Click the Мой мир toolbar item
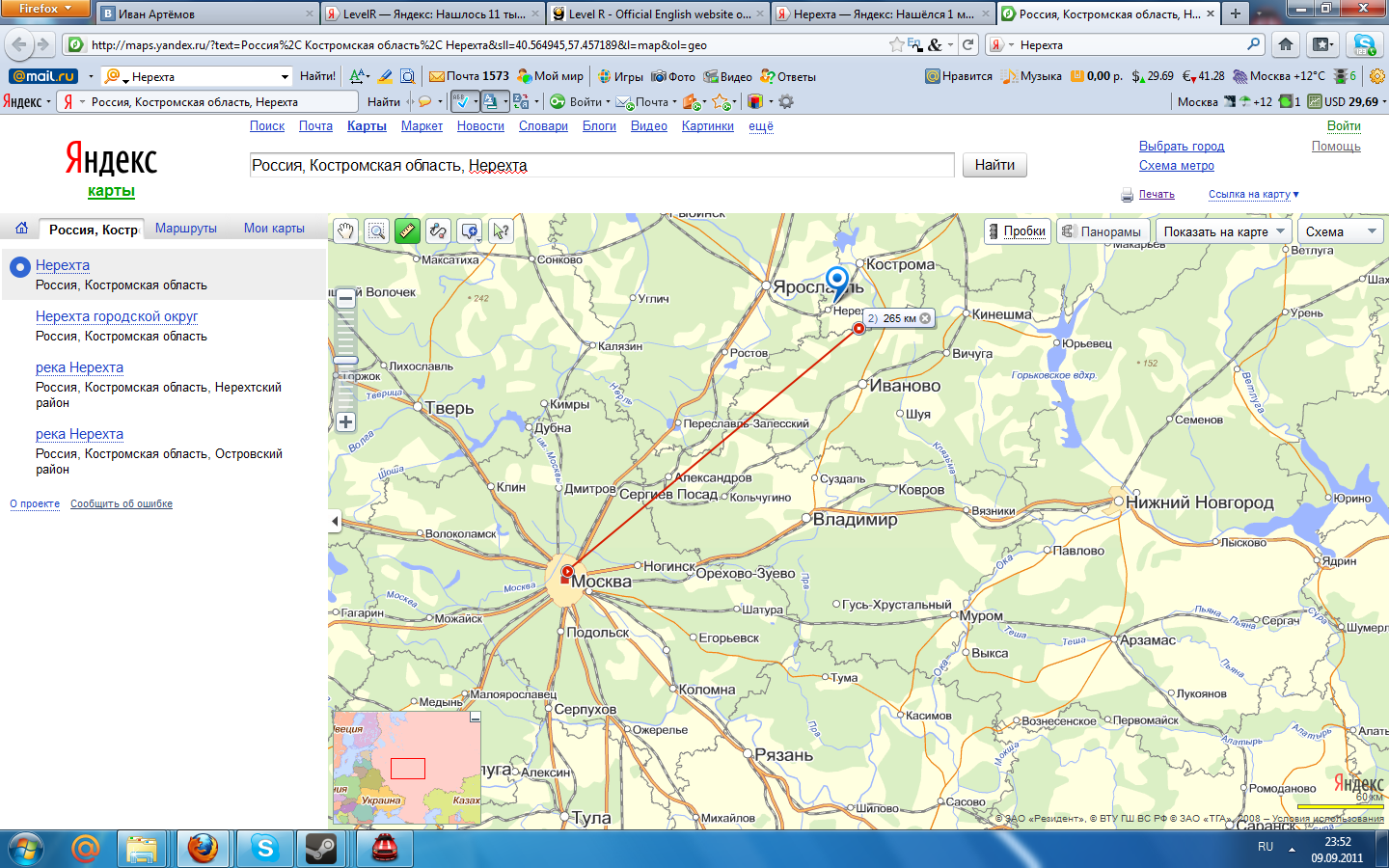This screenshot has width=1389, height=868. pyautogui.click(x=550, y=76)
